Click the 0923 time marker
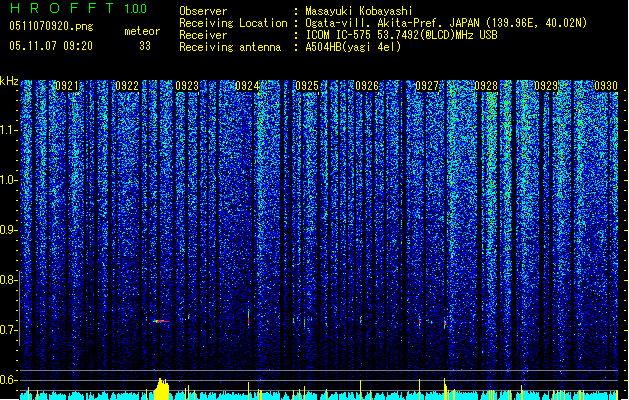The width and height of the screenshot is (629, 400). [187, 86]
